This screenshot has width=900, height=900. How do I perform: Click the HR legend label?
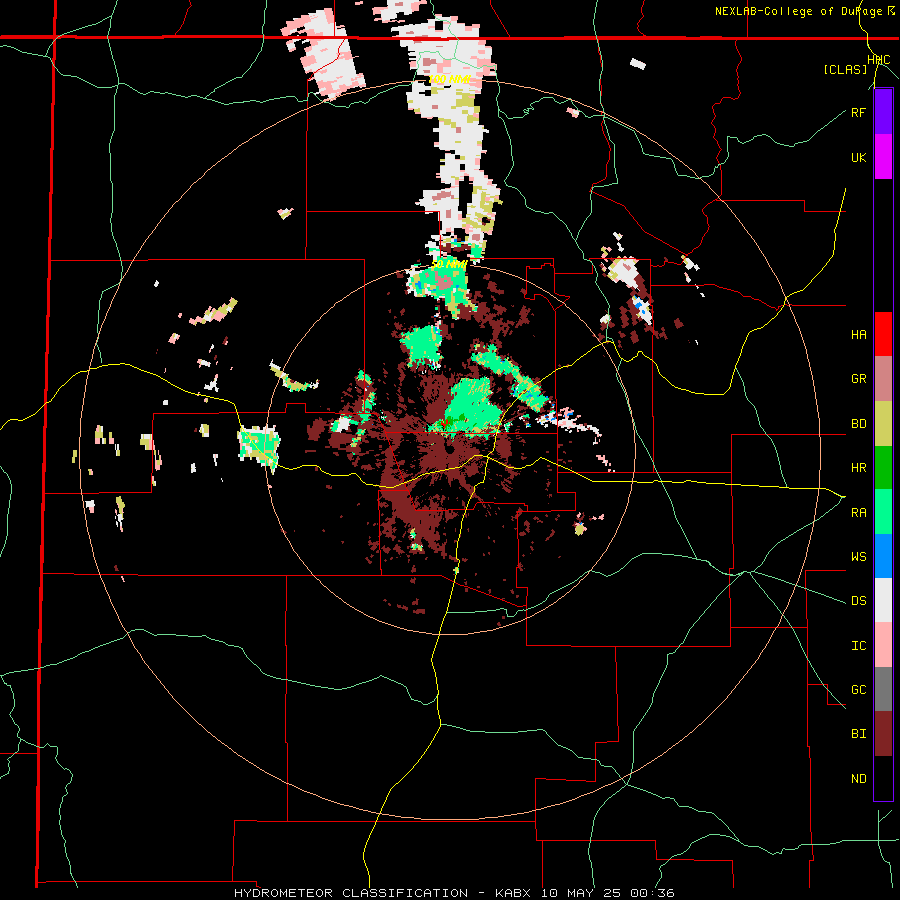(858, 468)
